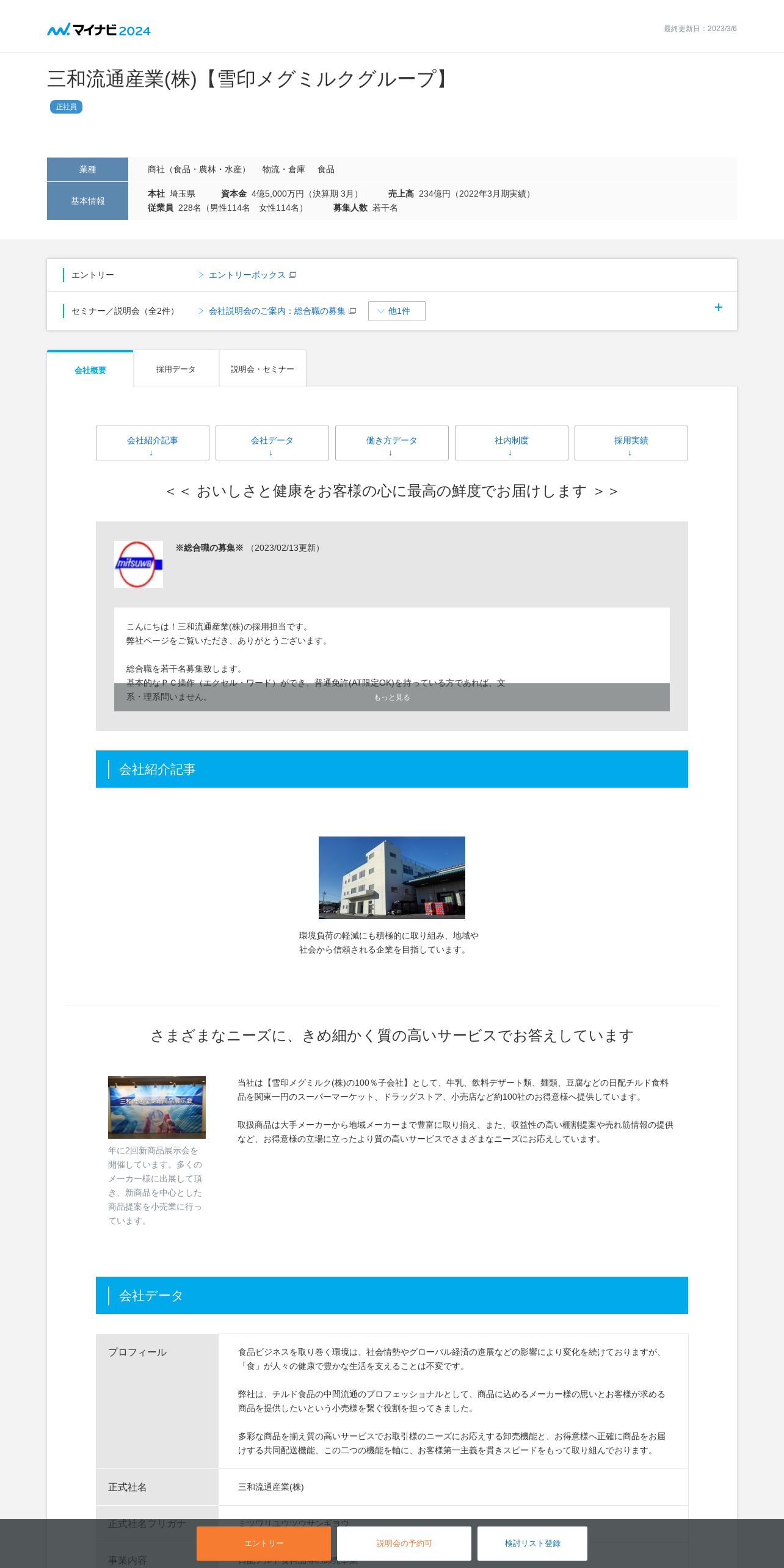The height and width of the screenshot is (1568, 784).
Task: Expand the 他1件 dropdown
Action: (396, 311)
